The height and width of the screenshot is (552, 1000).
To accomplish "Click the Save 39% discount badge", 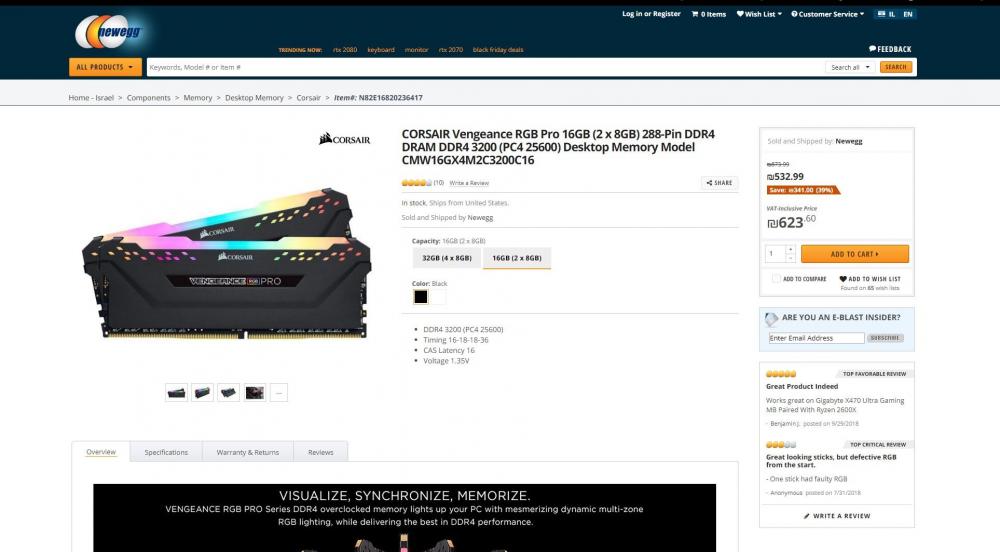I will [x=802, y=190].
